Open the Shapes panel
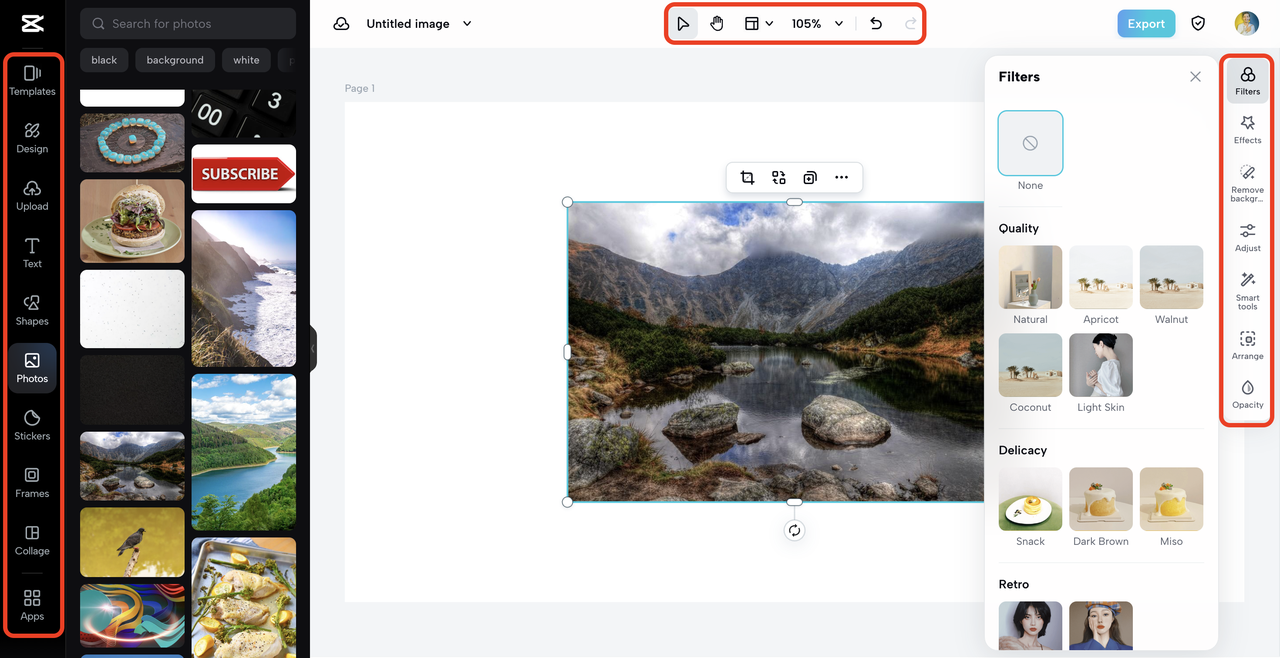The width and height of the screenshot is (1280, 658). pyautogui.click(x=32, y=310)
